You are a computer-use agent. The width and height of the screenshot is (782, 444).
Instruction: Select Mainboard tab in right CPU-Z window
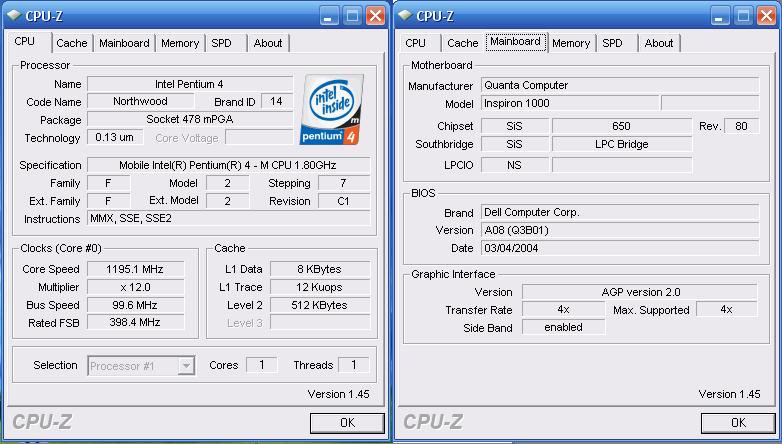pos(515,41)
